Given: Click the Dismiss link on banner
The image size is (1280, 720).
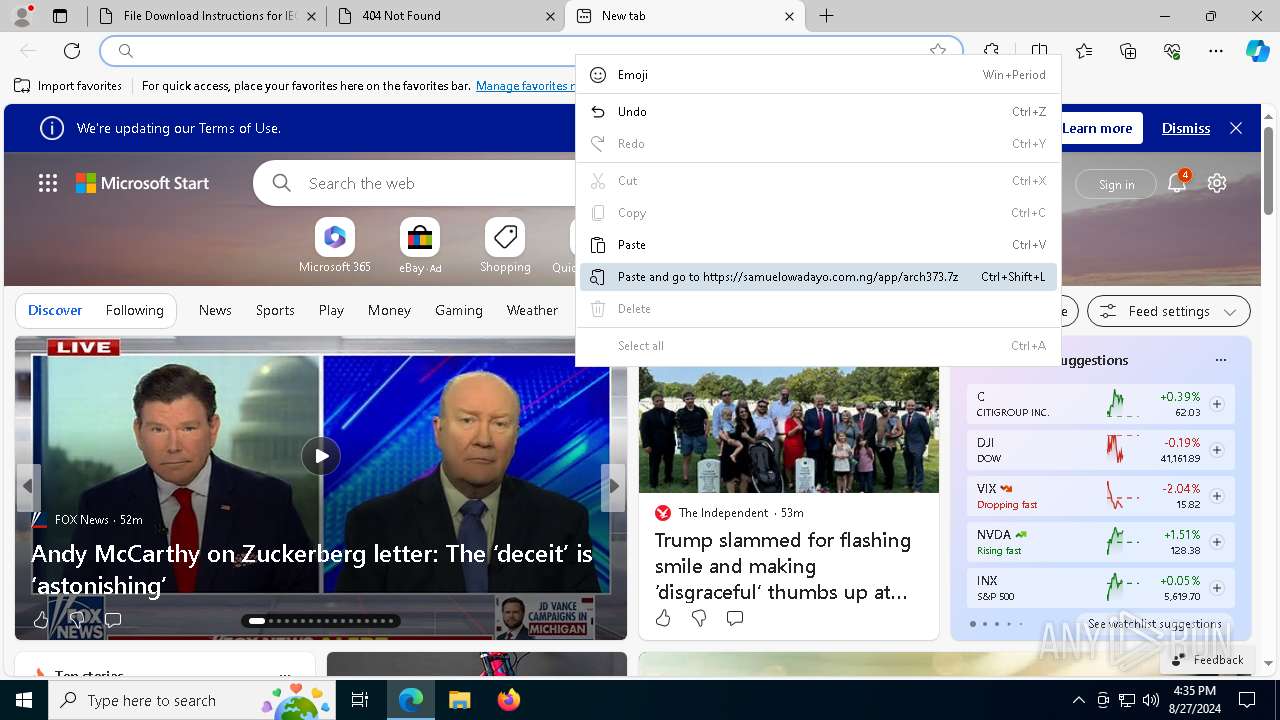Looking at the screenshot, I should [1186, 128].
